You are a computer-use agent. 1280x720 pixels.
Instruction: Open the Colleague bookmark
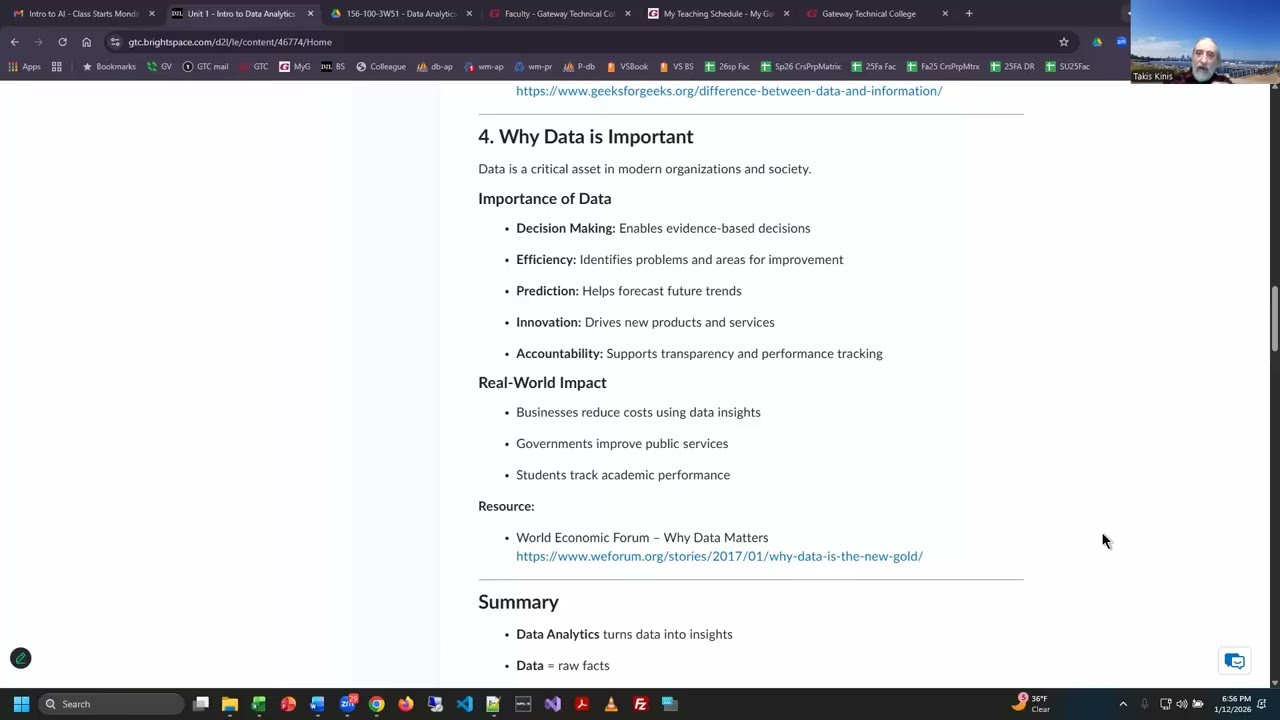tap(381, 67)
